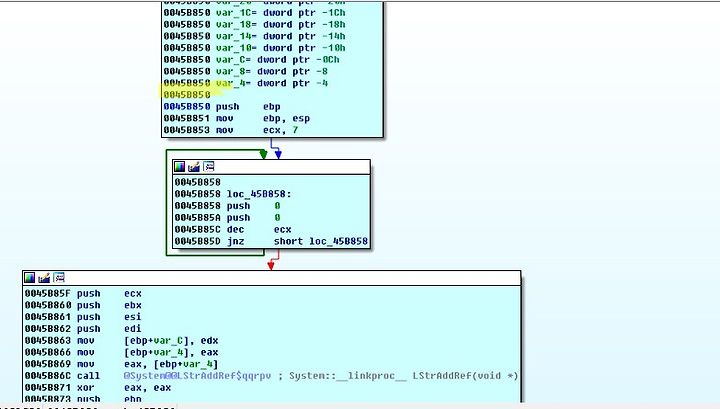Select the var_1C= dword ptr -1Ch line

point(254,13)
